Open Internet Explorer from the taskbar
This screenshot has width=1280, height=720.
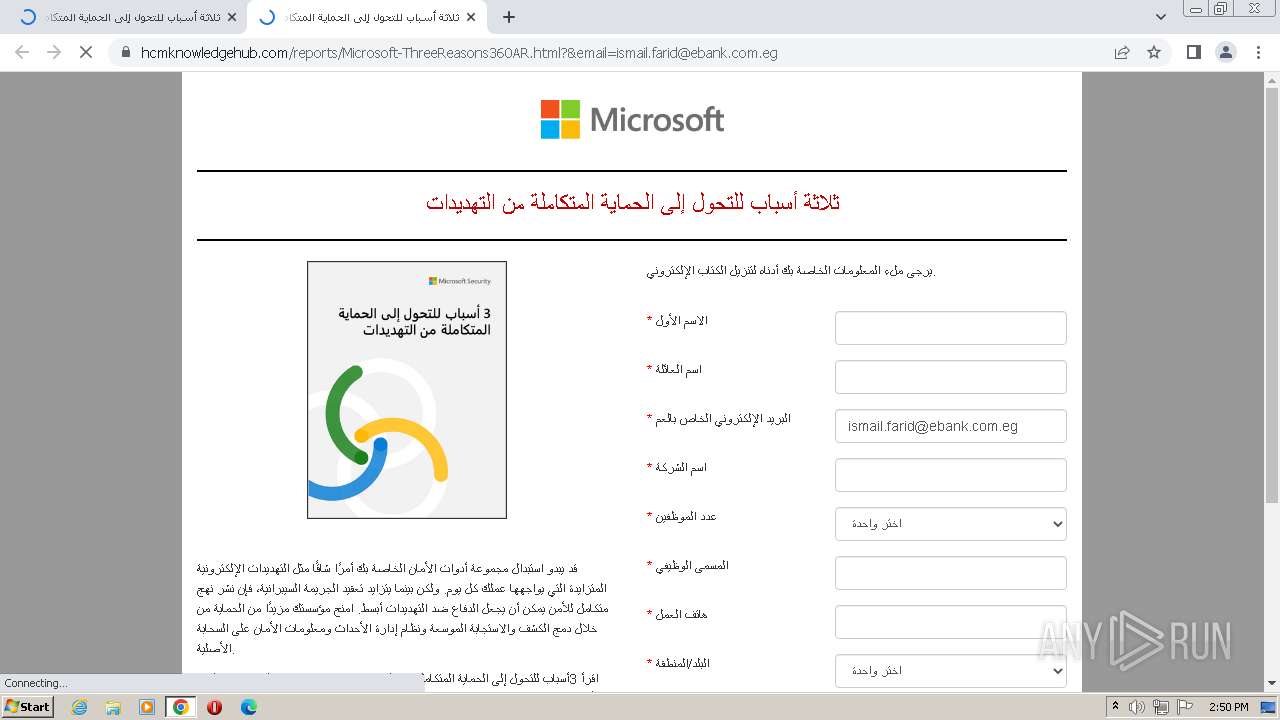click(x=80, y=707)
